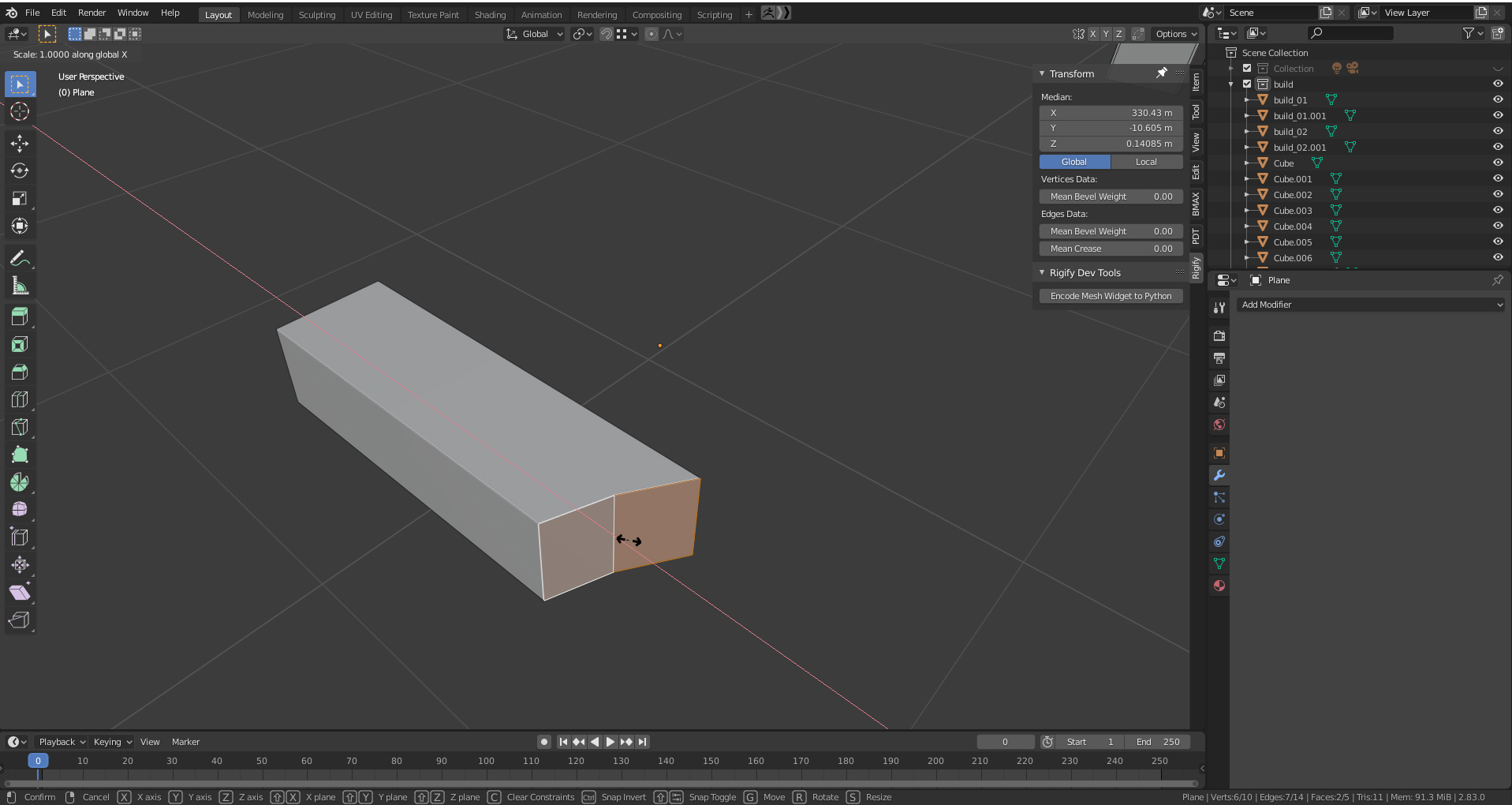Image resolution: width=1512 pixels, height=805 pixels.
Task: Select the Cursor tool in the toolbar
Action: point(20,111)
